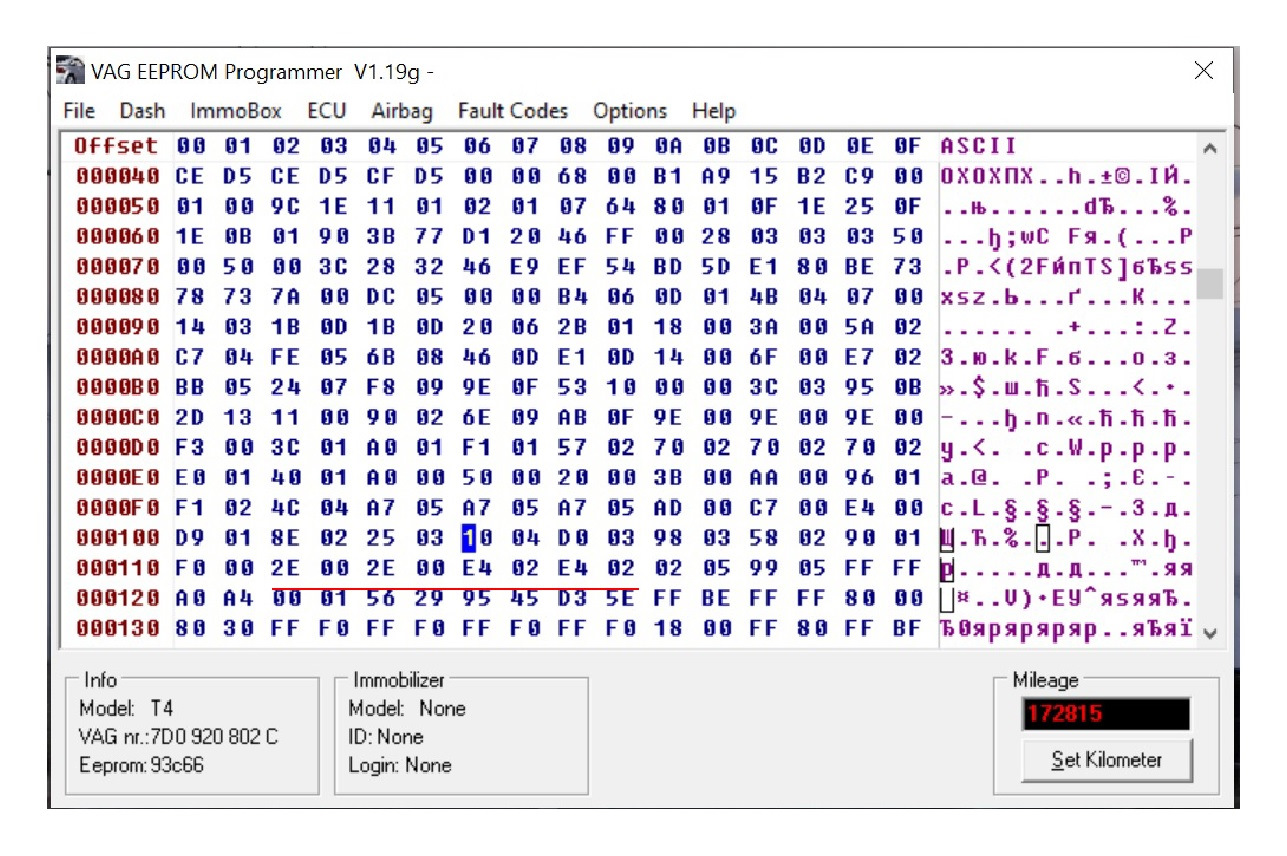Select byte E9 in row 000070

(524, 267)
